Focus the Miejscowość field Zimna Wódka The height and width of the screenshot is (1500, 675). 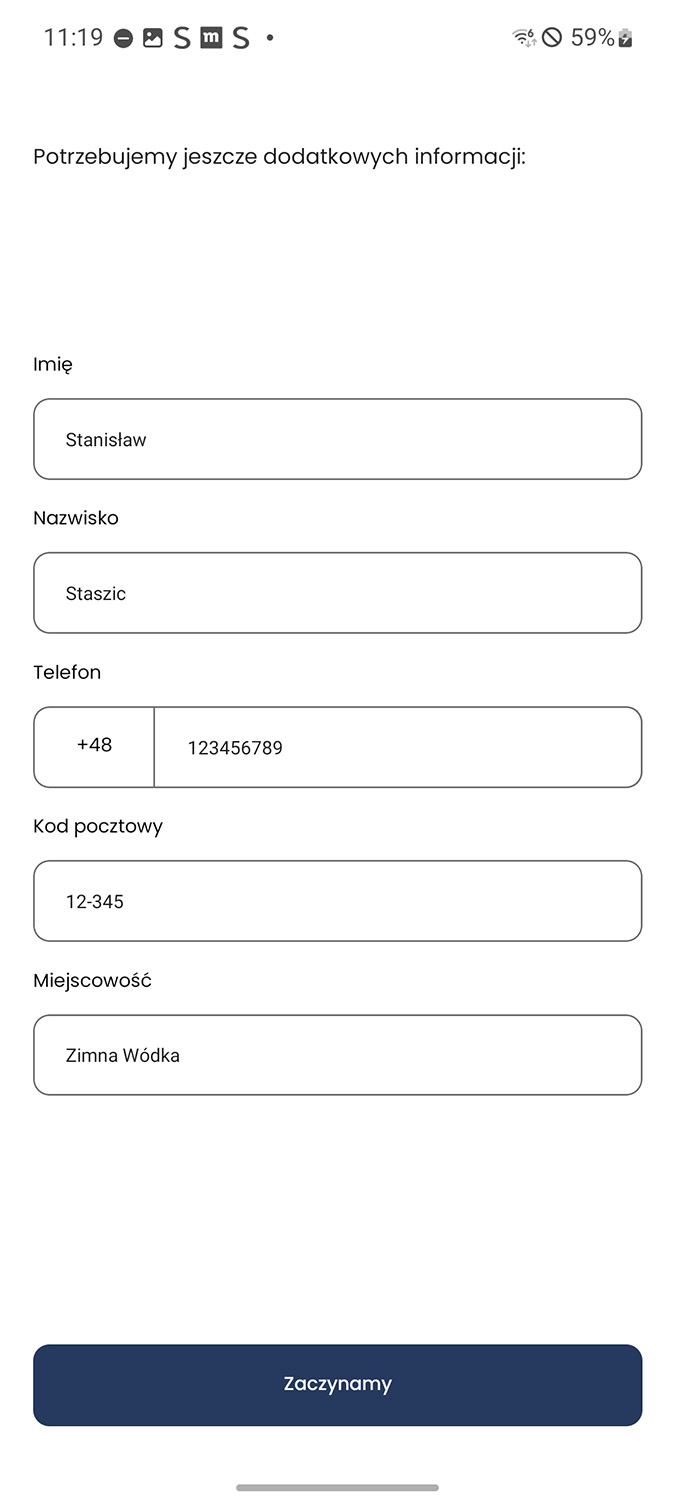[337, 1055]
